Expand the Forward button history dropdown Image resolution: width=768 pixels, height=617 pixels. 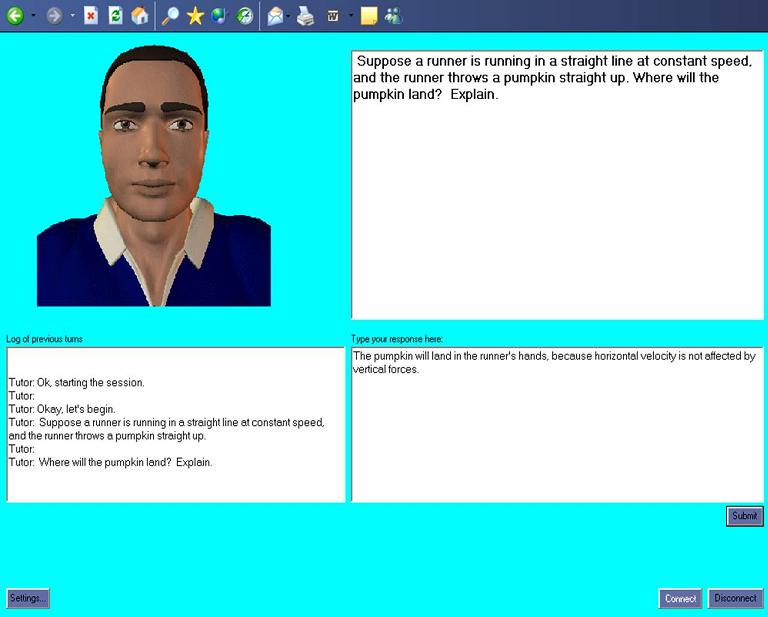72,16
